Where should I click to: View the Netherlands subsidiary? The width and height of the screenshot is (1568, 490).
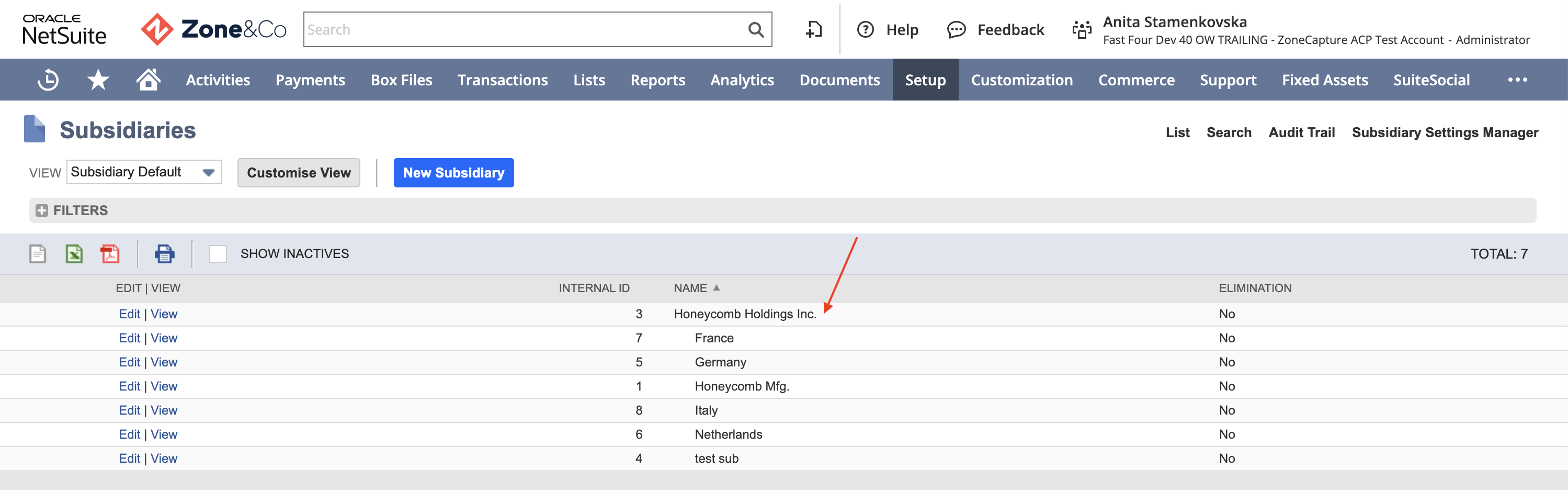(164, 434)
